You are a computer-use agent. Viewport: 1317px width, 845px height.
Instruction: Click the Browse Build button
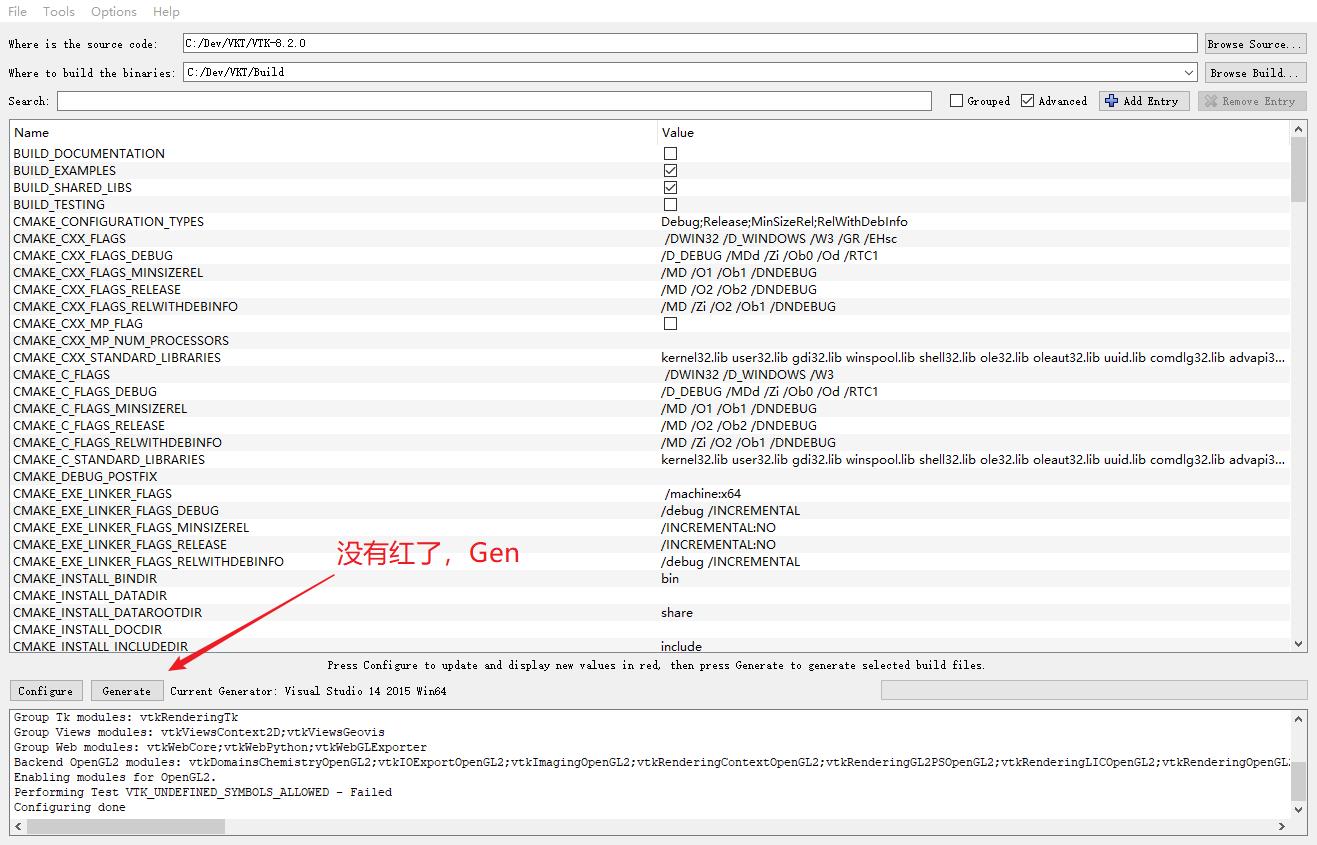1255,72
